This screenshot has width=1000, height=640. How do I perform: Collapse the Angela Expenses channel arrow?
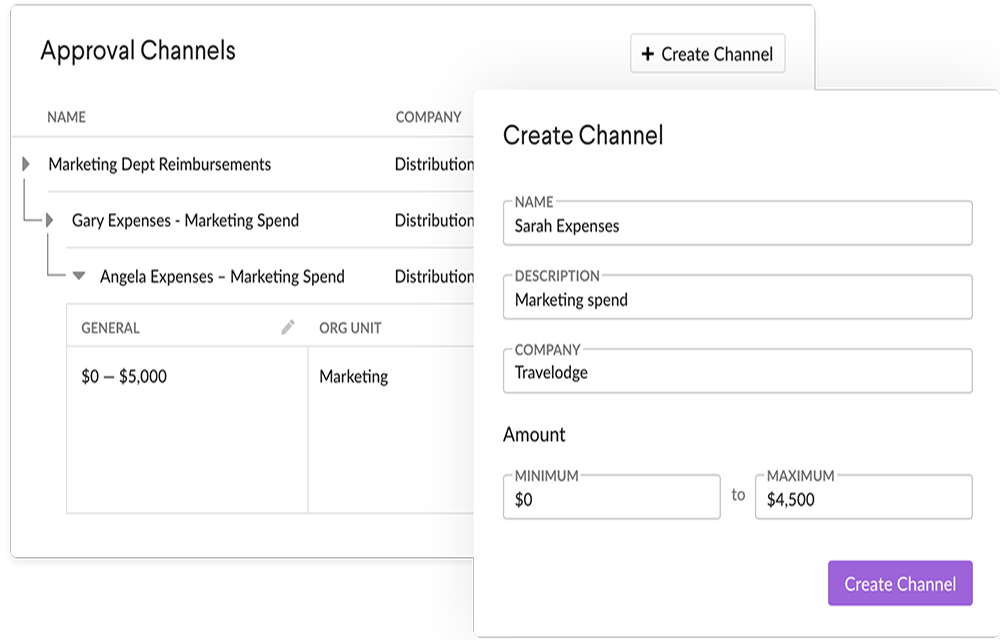[79, 276]
